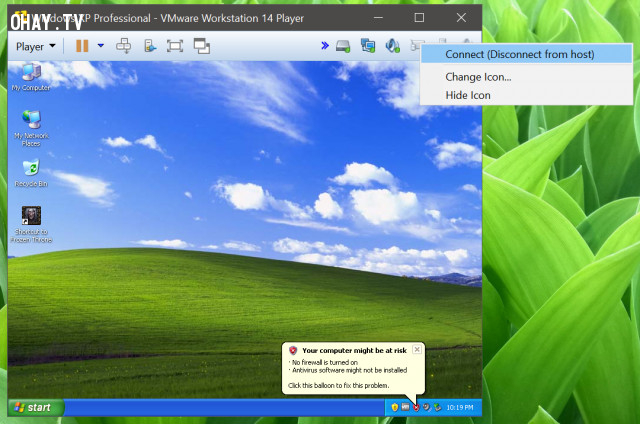
Task: Click the hard disk device icon
Action: (x=343, y=46)
